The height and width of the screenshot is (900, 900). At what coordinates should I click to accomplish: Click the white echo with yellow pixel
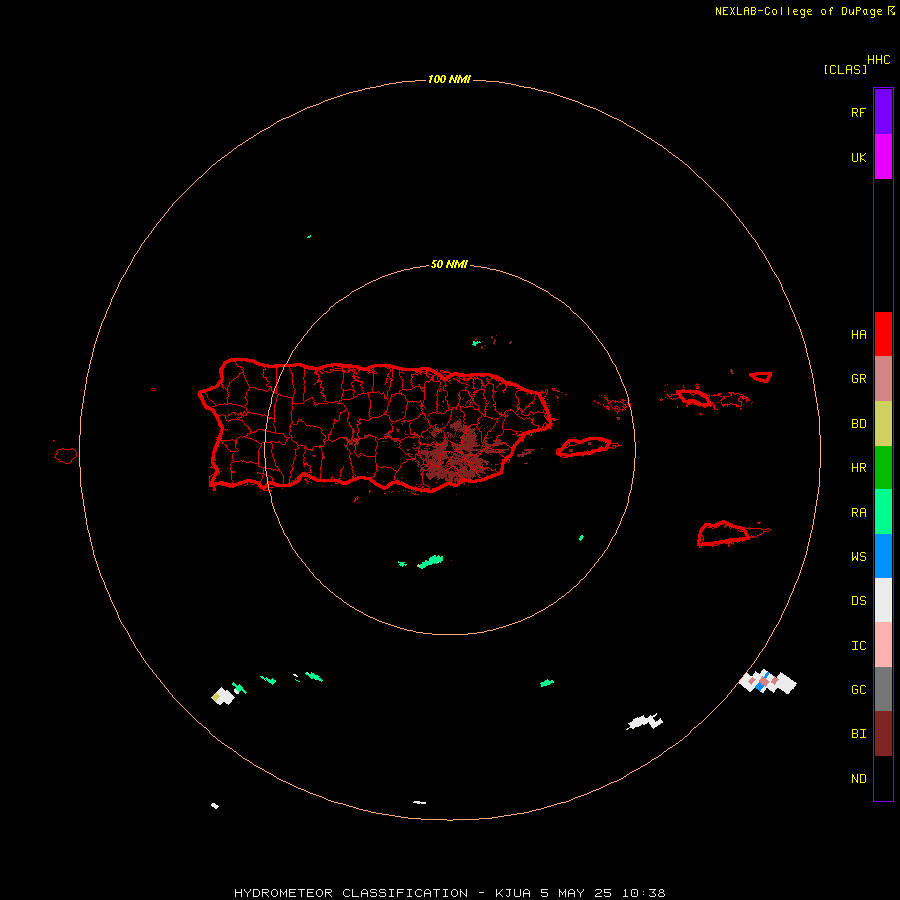point(223,696)
